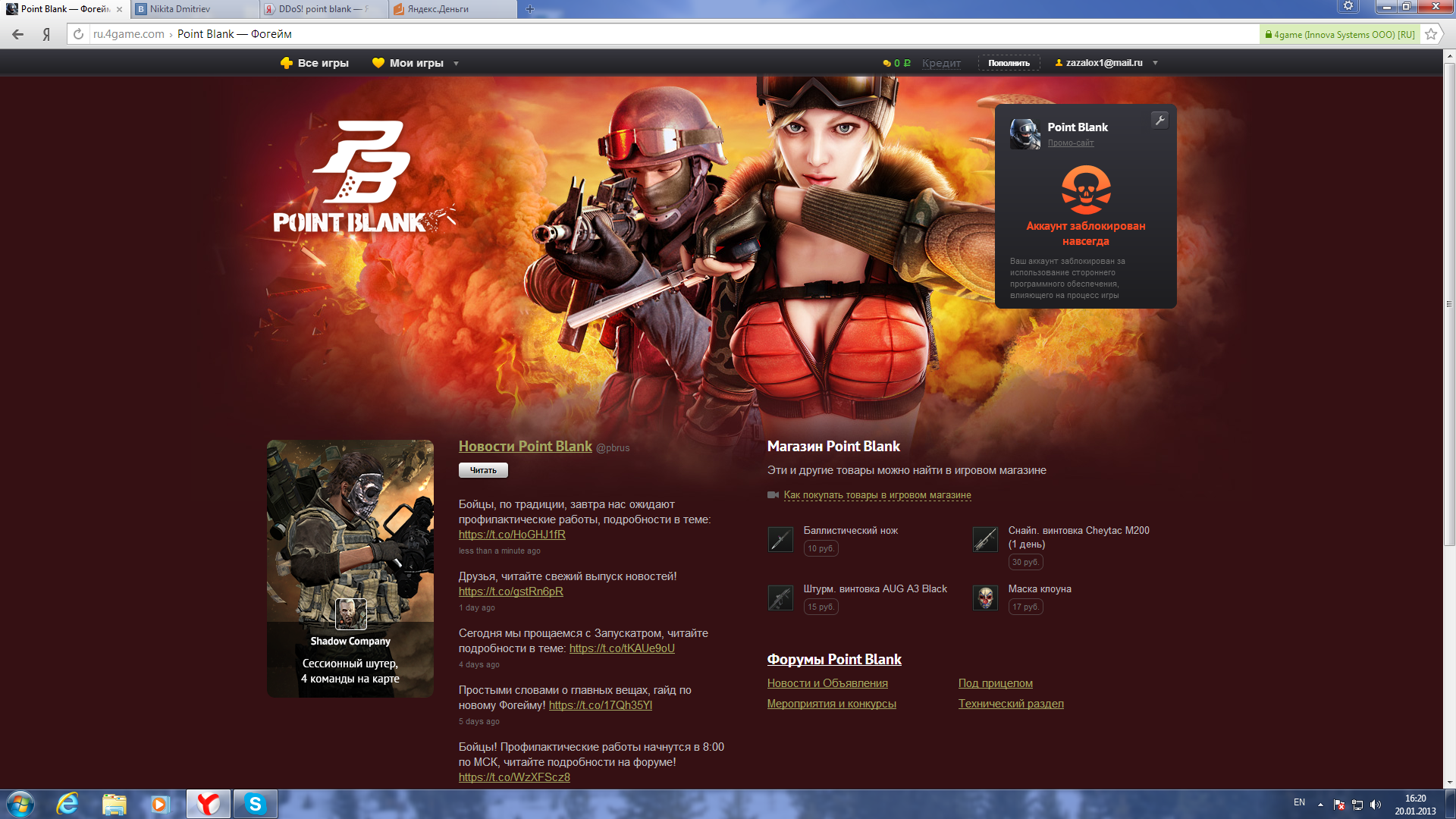Viewport: 1456px width, 819px height.
Task: Expand the Мои игры dropdown arrow
Action: tap(456, 64)
